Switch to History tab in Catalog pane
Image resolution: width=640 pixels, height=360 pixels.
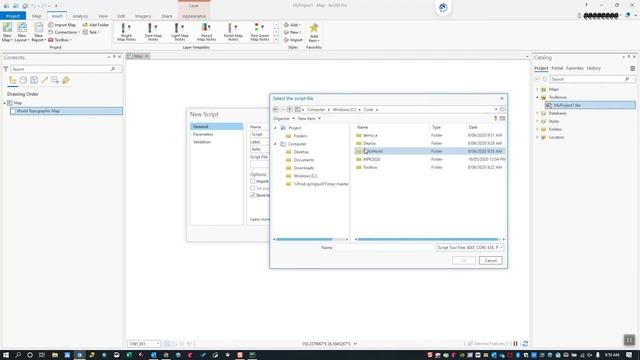coord(593,69)
